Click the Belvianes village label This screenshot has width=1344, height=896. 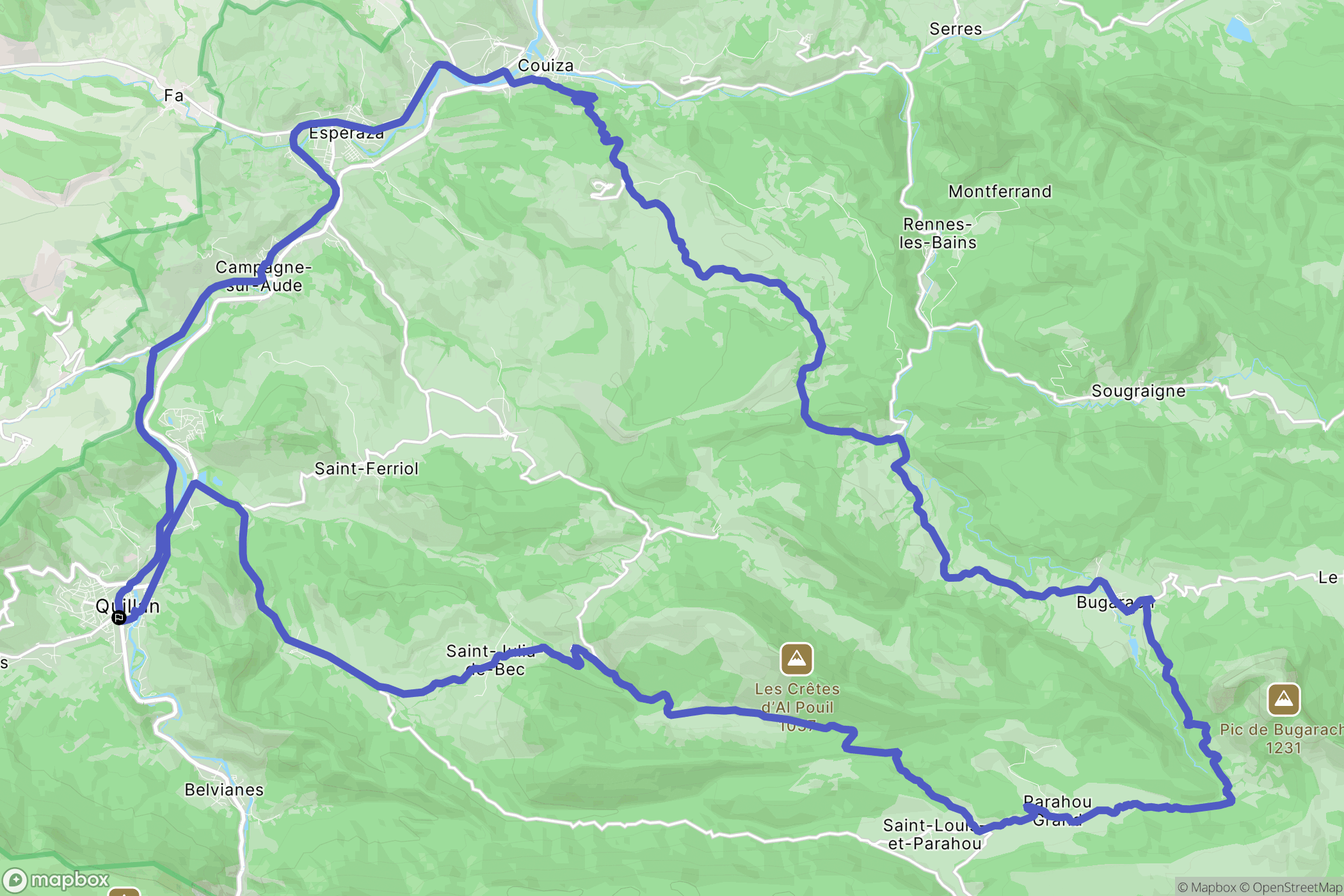tap(224, 790)
